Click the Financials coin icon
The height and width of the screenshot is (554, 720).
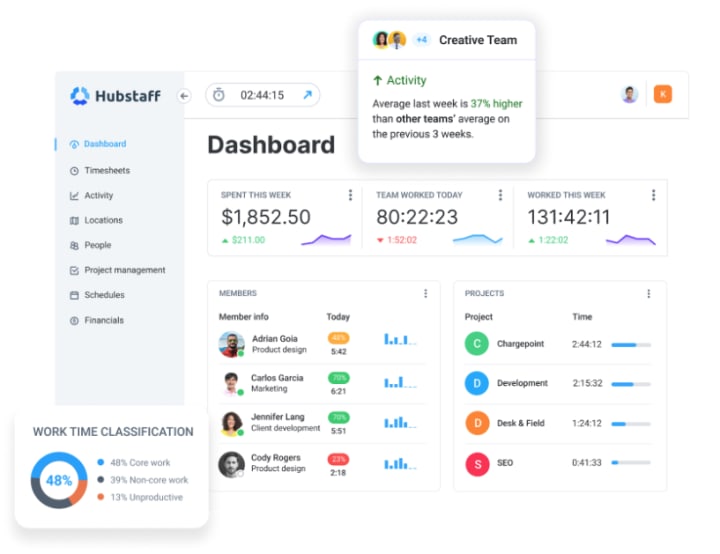(74, 321)
